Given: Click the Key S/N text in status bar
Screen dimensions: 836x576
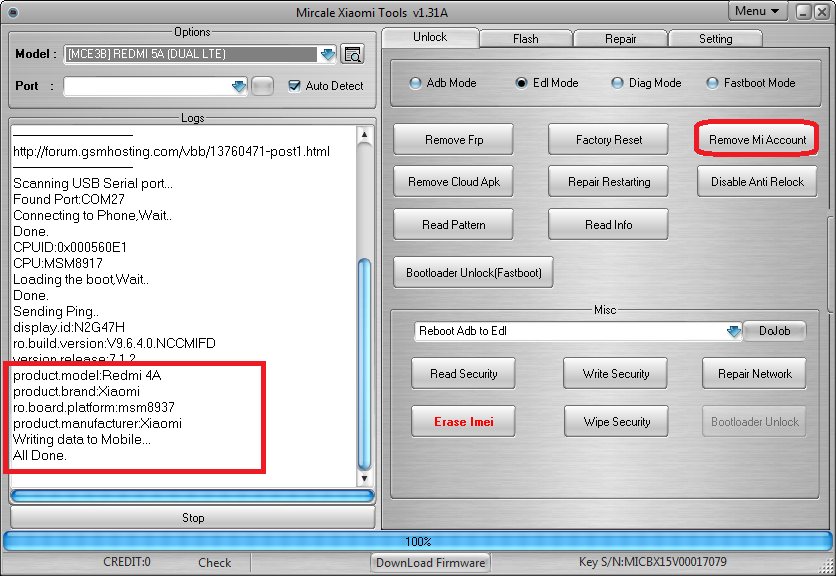Looking at the screenshot, I should (x=653, y=562).
